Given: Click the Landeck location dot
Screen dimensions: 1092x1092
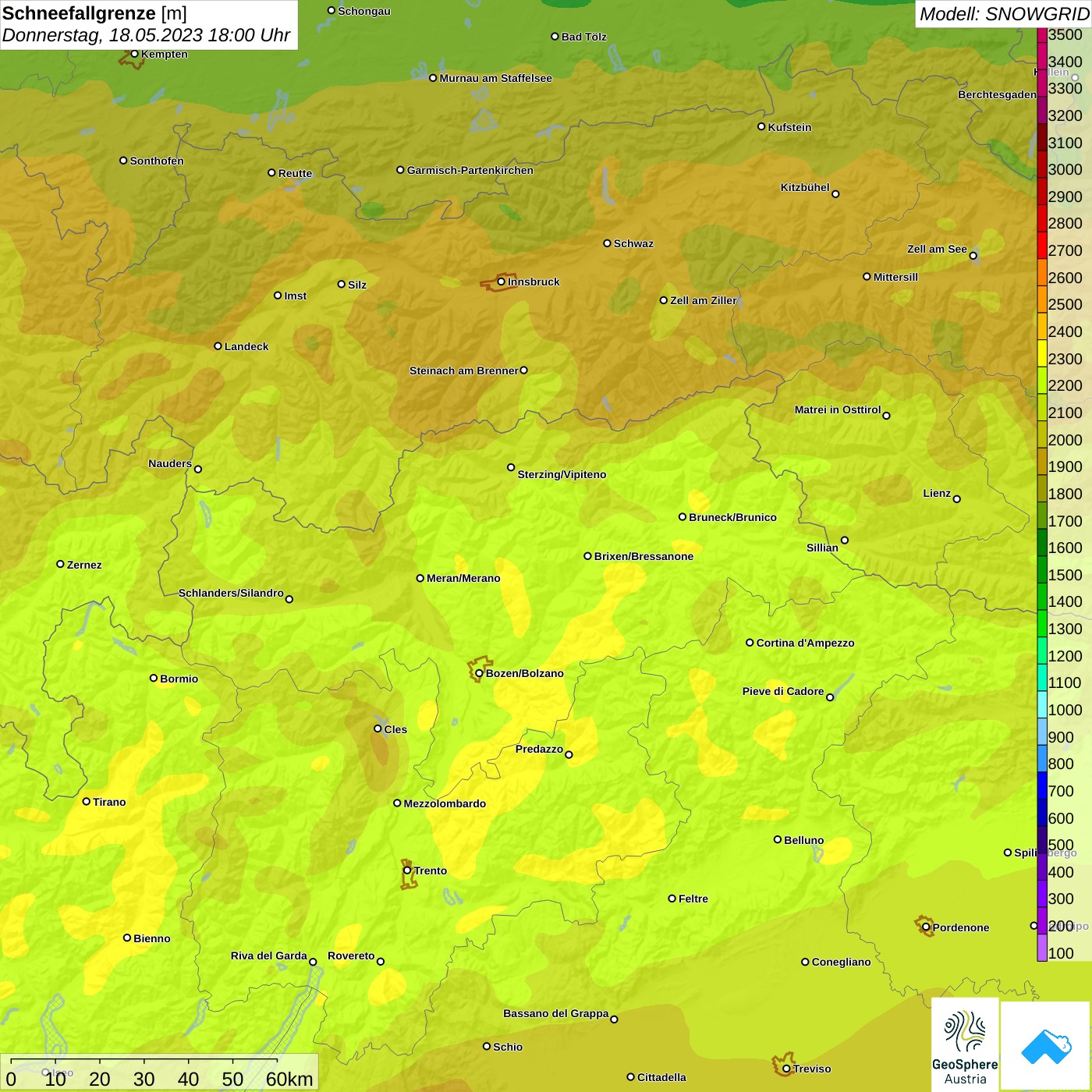Looking at the screenshot, I should [218, 346].
